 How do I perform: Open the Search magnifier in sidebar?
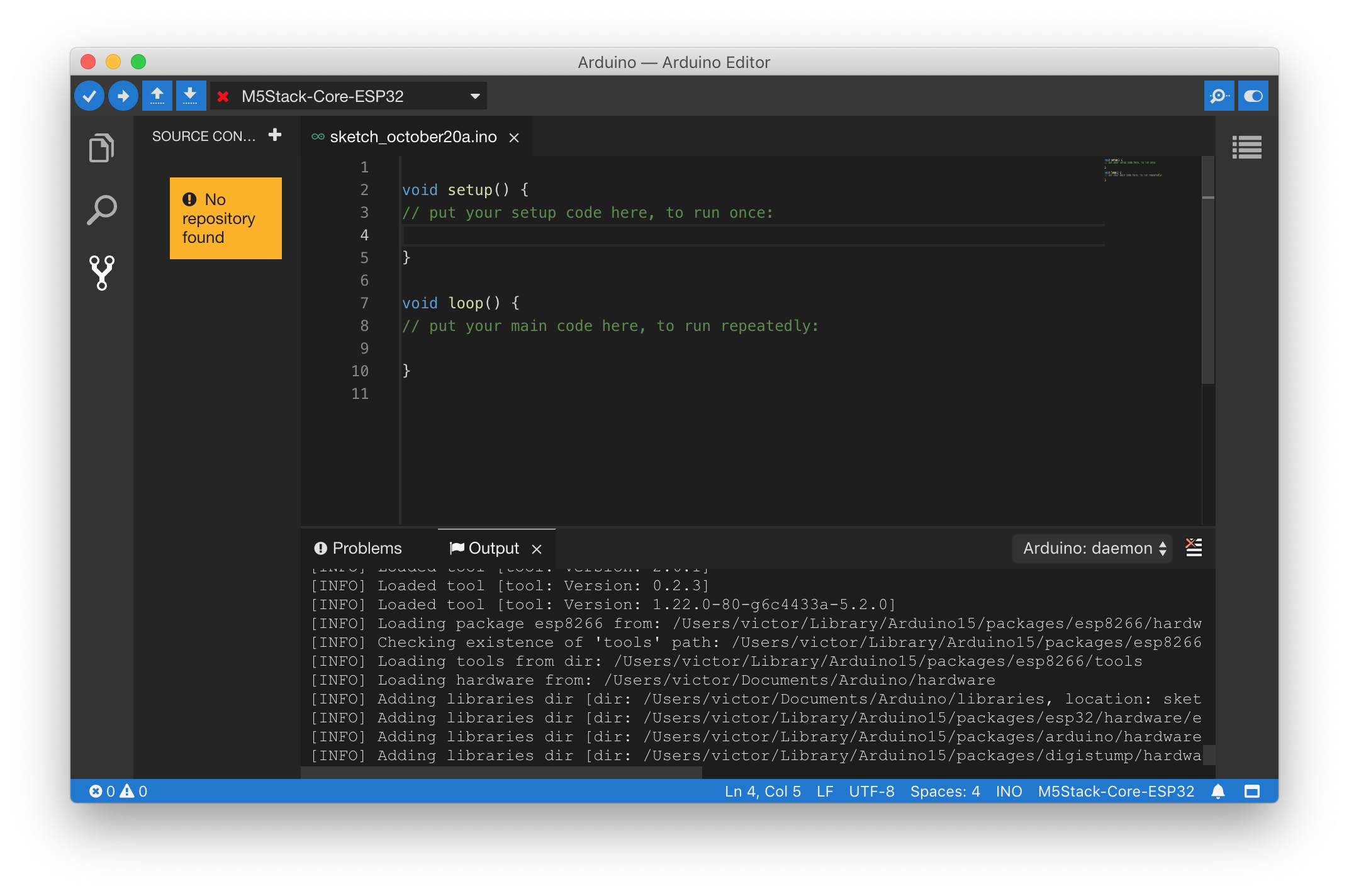(102, 210)
